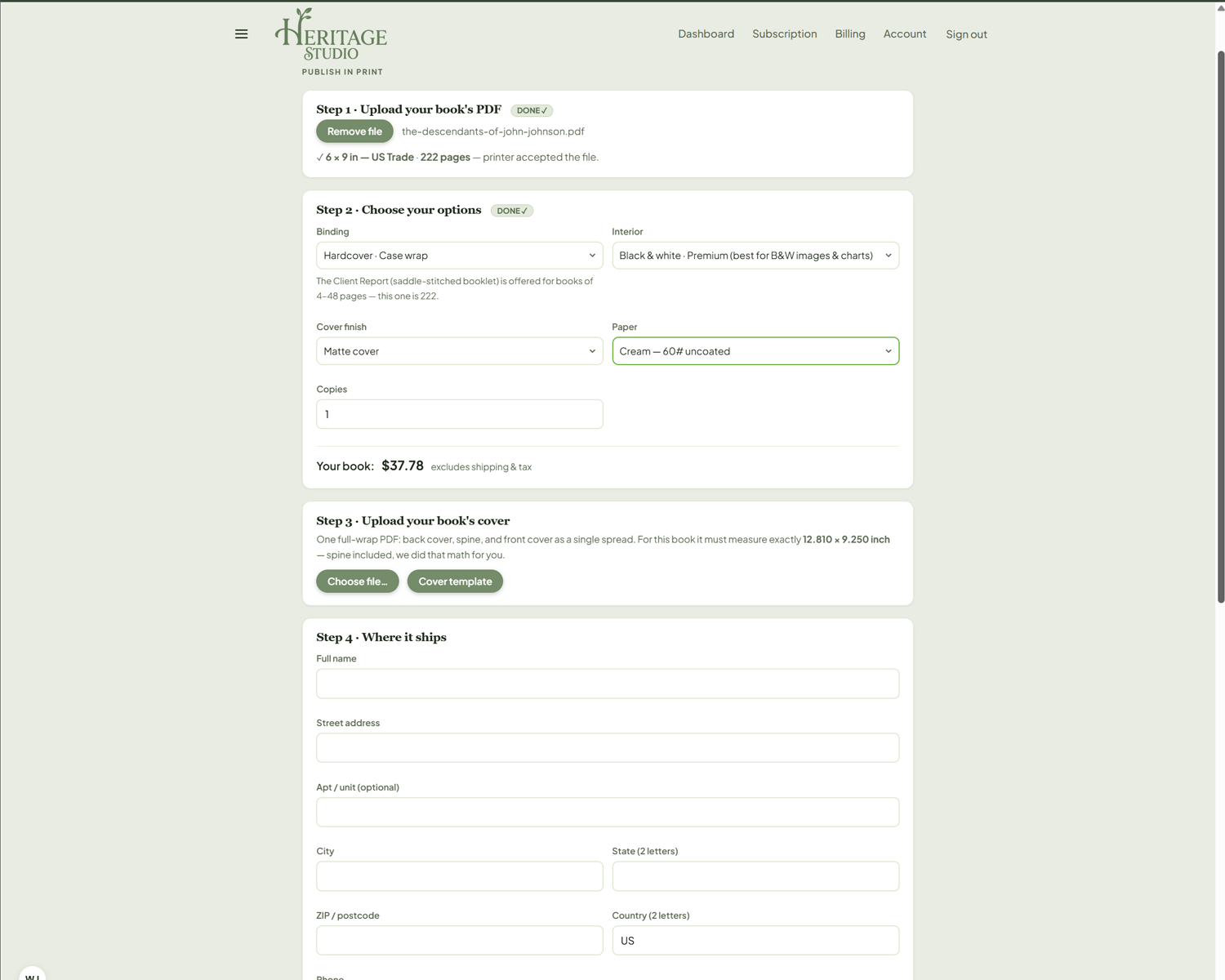This screenshot has width=1225, height=980.
Task: Click the City input field
Action: coord(460,876)
